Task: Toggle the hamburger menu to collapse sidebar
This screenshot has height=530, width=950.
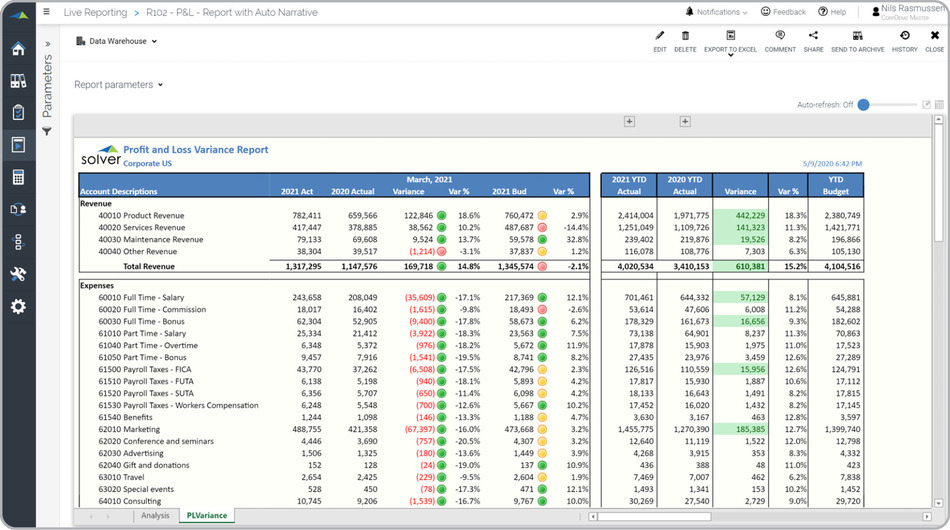Action: click(47, 12)
